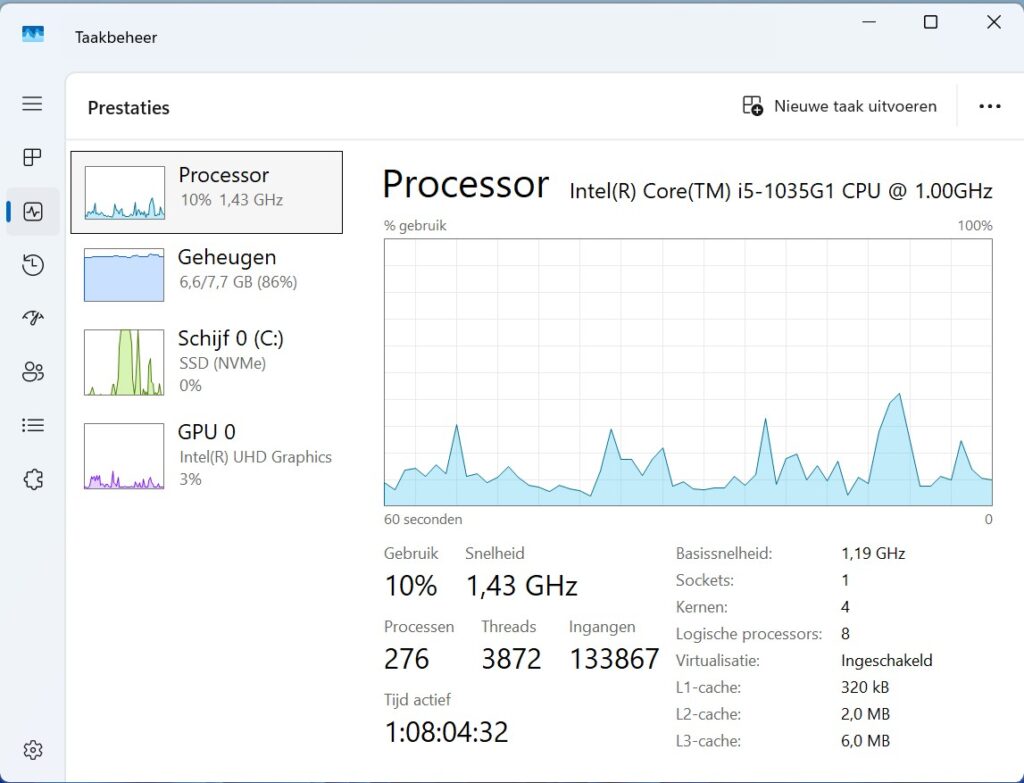Select the Performance page icon in sidebar
The height and width of the screenshot is (783, 1024).
pos(33,211)
